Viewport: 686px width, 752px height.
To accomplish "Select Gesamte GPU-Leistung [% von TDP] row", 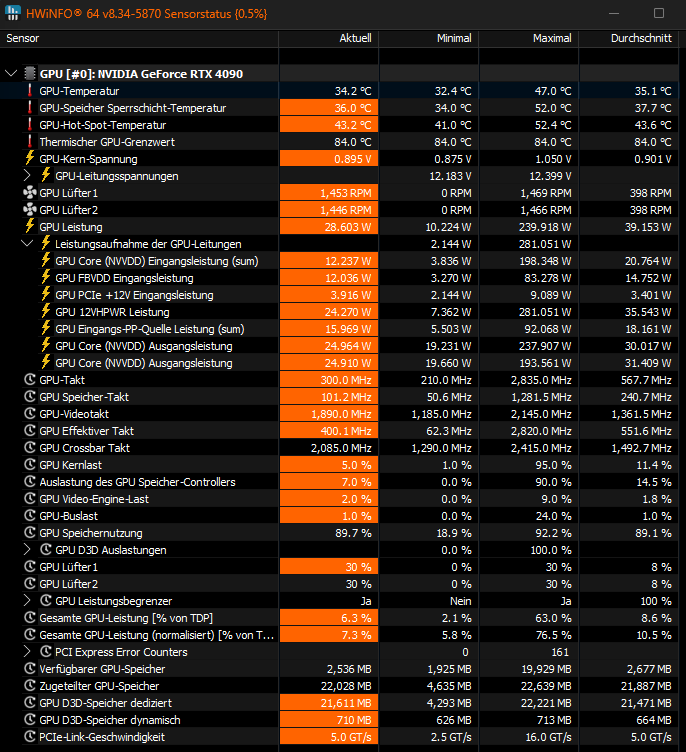I will [x=339, y=618].
